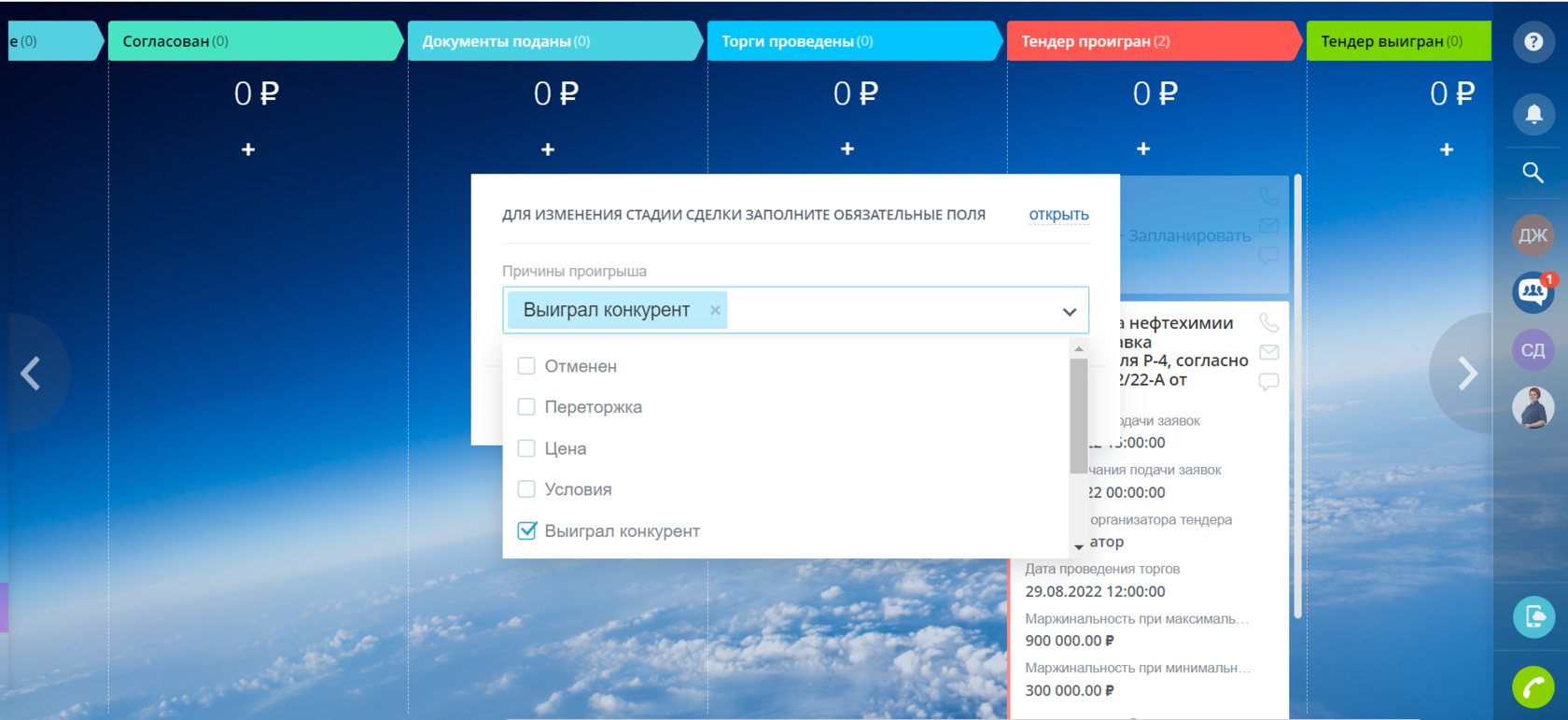Open the нефтехимии deal title
1568x720 pixels.
tap(1183, 351)
